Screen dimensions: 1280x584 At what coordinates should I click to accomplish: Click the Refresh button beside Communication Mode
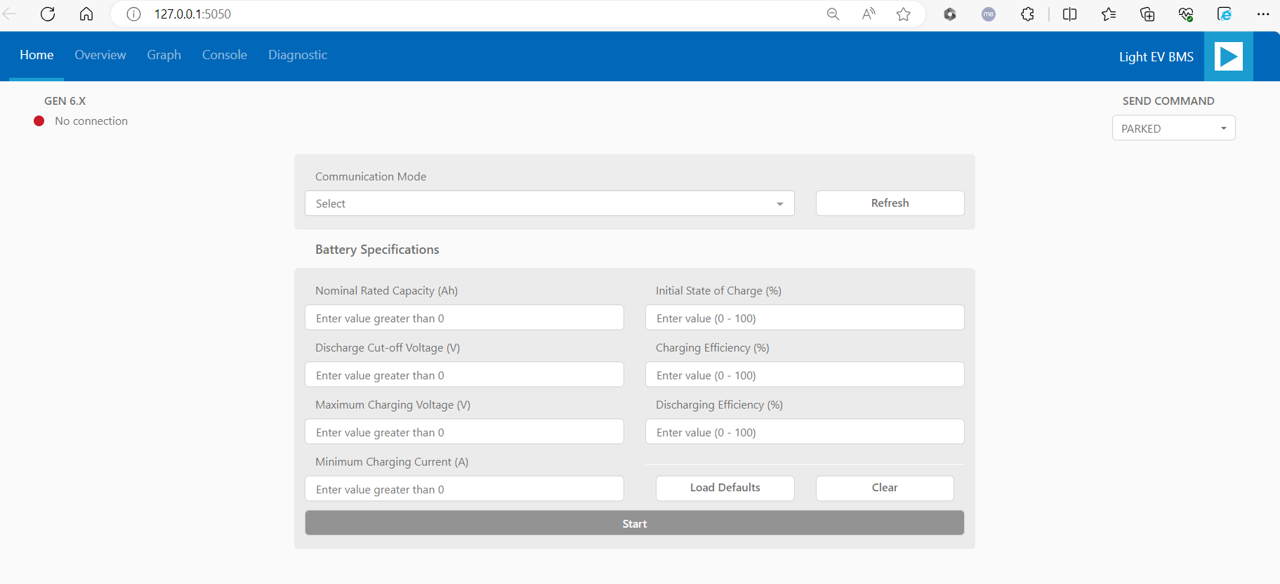(x=889, y=203)
